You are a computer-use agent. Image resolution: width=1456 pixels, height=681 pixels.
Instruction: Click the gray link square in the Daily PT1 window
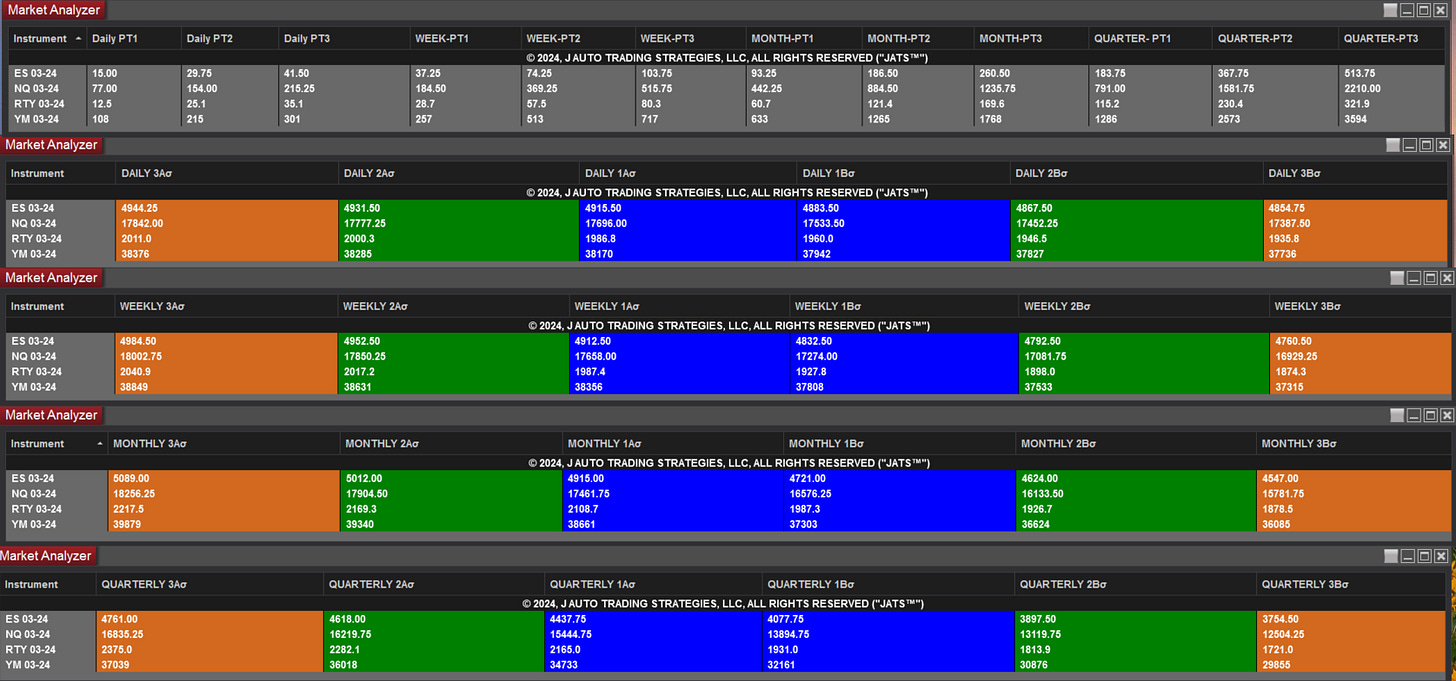tap(1391, 9)
